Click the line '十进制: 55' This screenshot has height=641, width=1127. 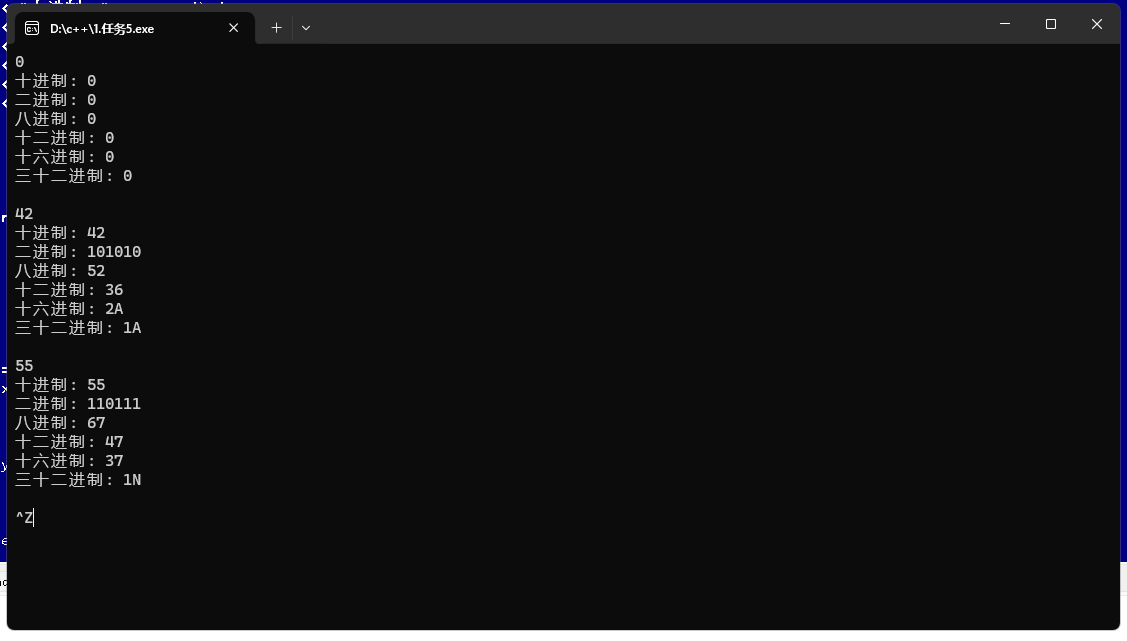click(x=60, y=384)
